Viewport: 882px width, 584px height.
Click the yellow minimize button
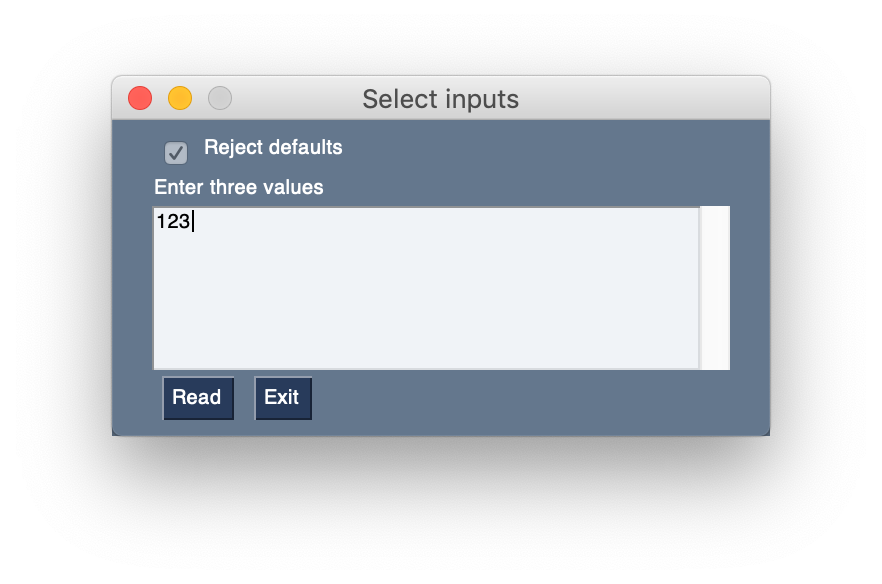click(x=179, y=98)
